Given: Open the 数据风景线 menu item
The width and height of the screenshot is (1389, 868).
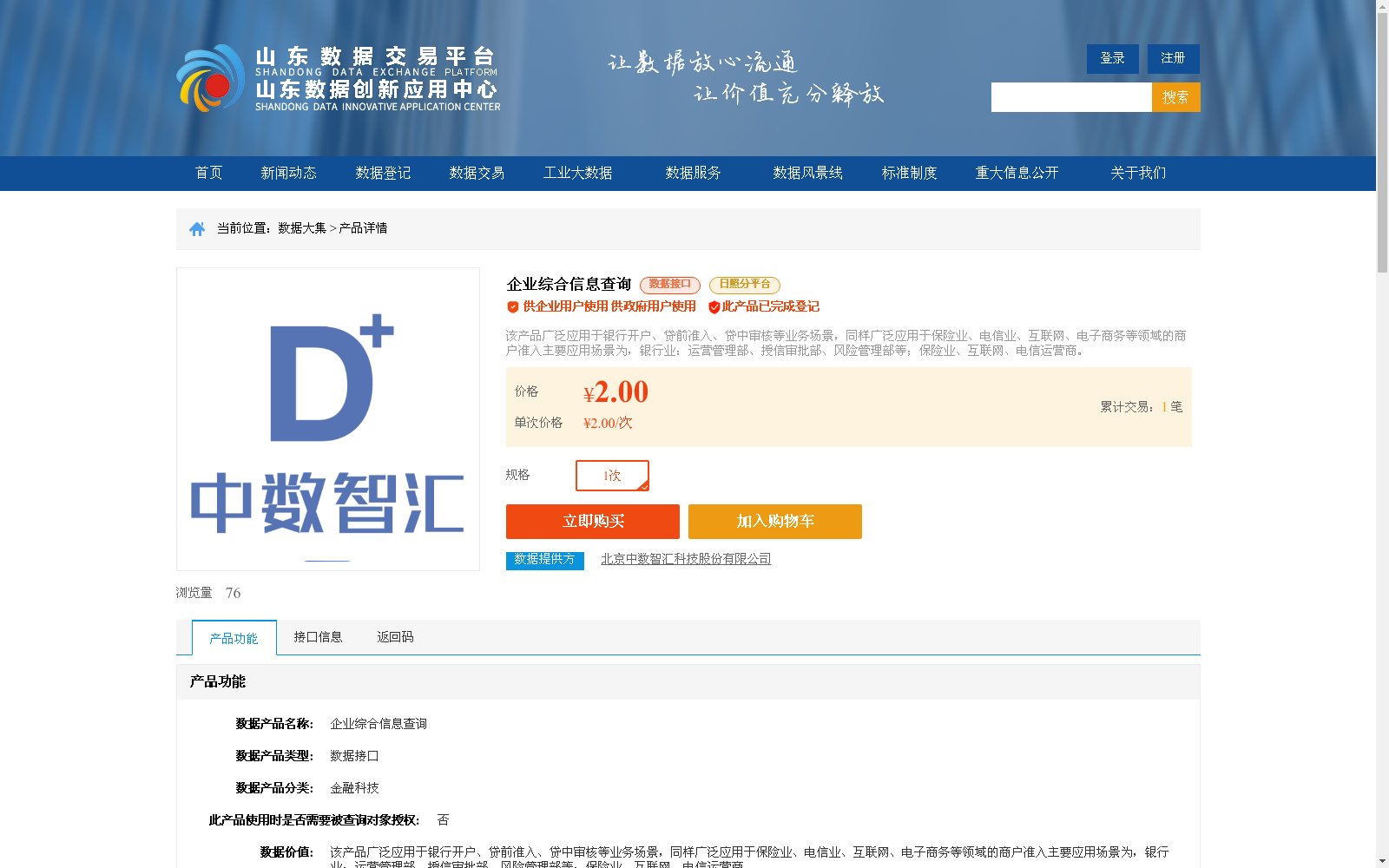Looking at the screenshot, I should 807,173.
